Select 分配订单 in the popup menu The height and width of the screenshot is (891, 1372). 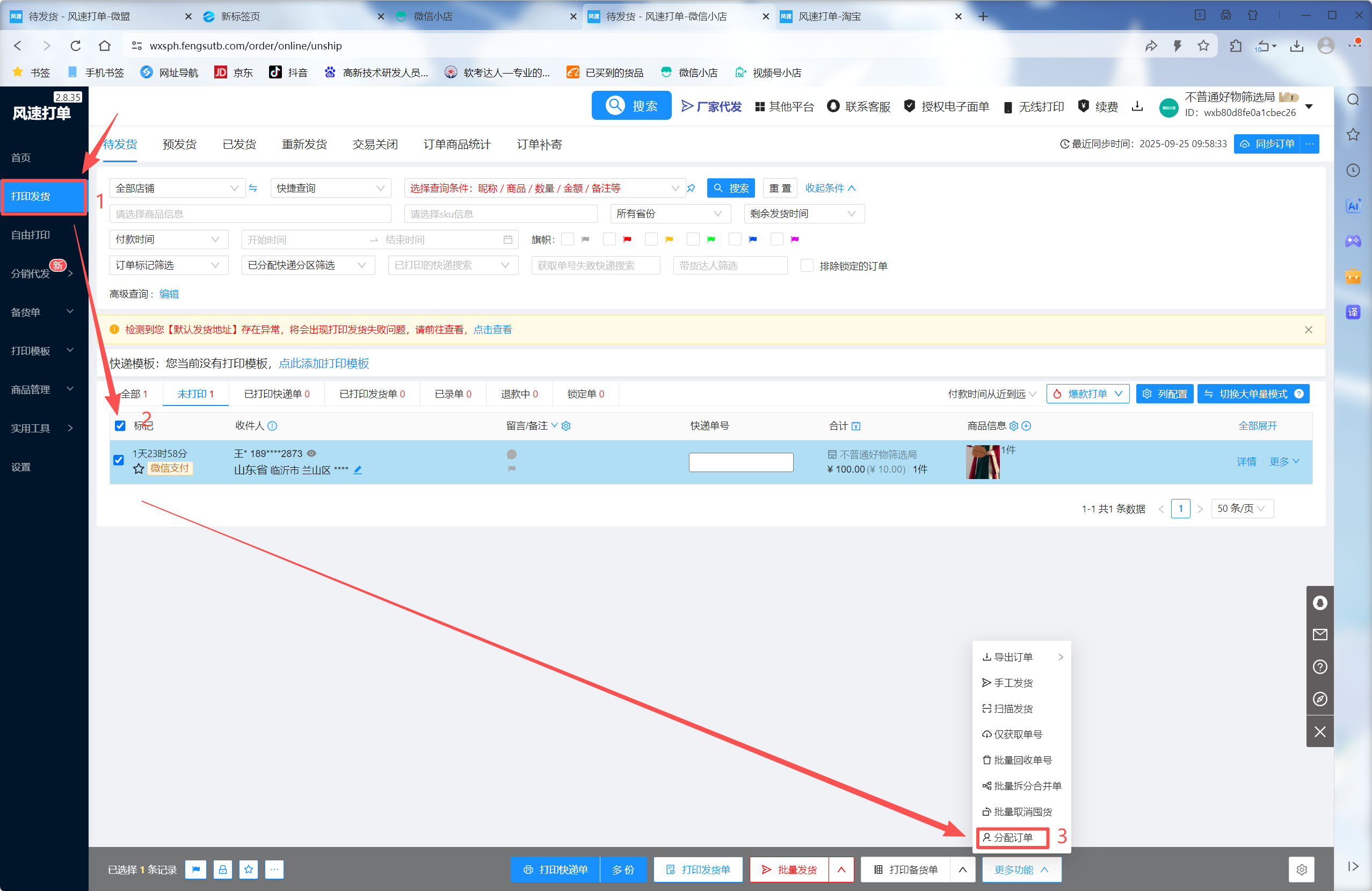tap(1012, 837)
